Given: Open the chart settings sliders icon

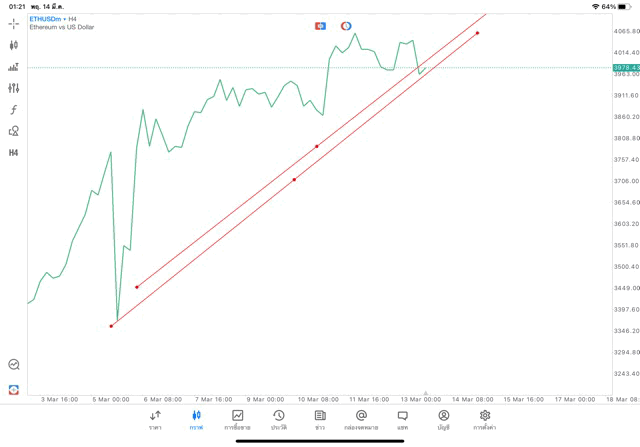Looking at the screenshot, I should click(x=14, y=88).
